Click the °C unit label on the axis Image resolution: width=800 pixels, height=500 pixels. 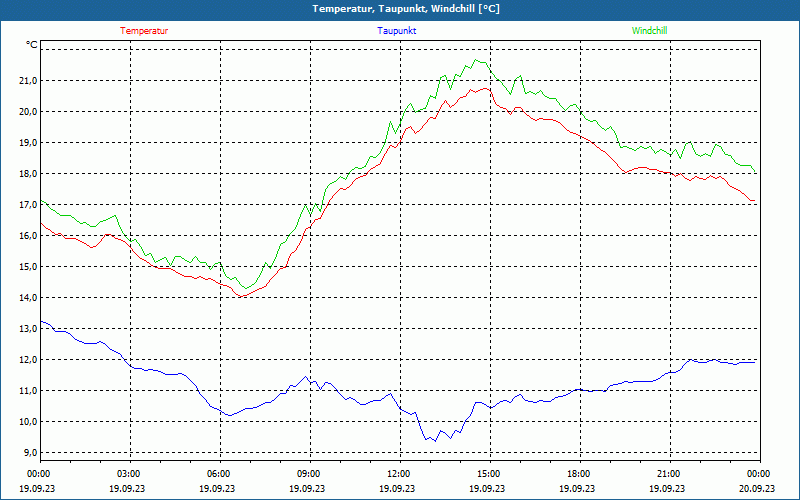32,45
